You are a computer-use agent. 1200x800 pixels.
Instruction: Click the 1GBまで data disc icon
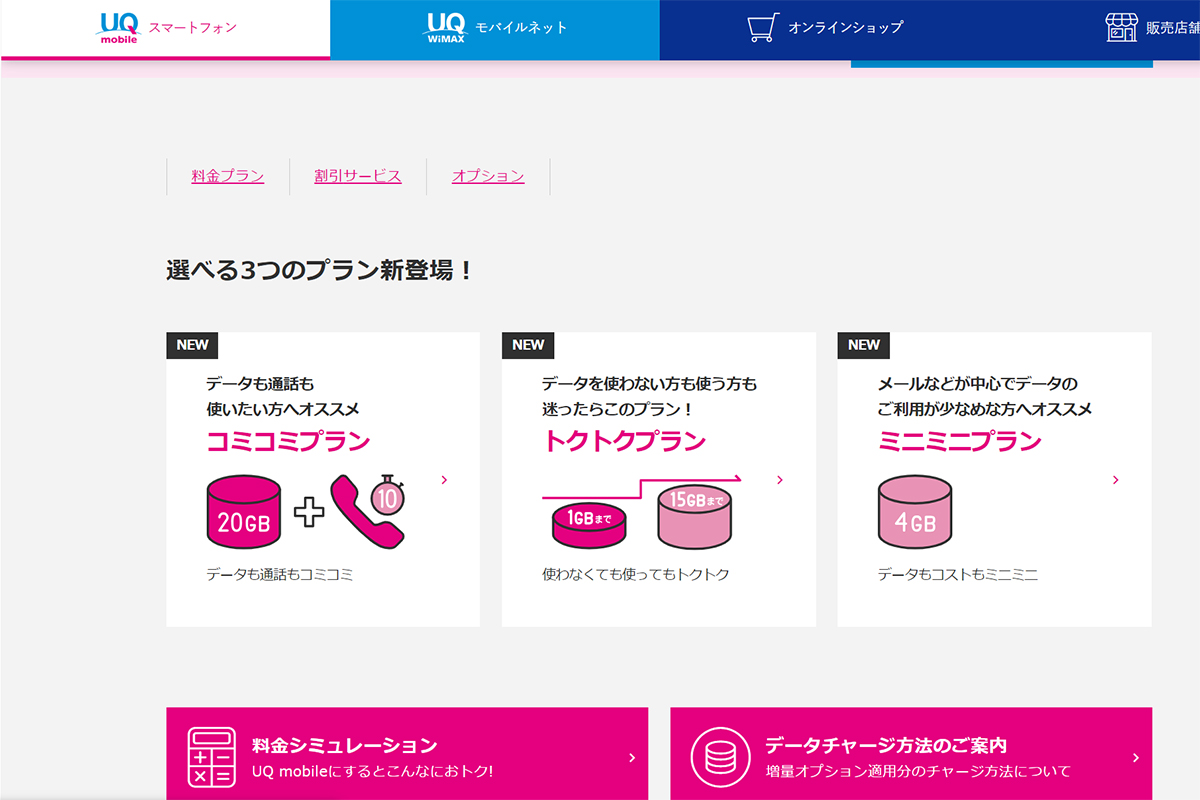pos(590,526)
